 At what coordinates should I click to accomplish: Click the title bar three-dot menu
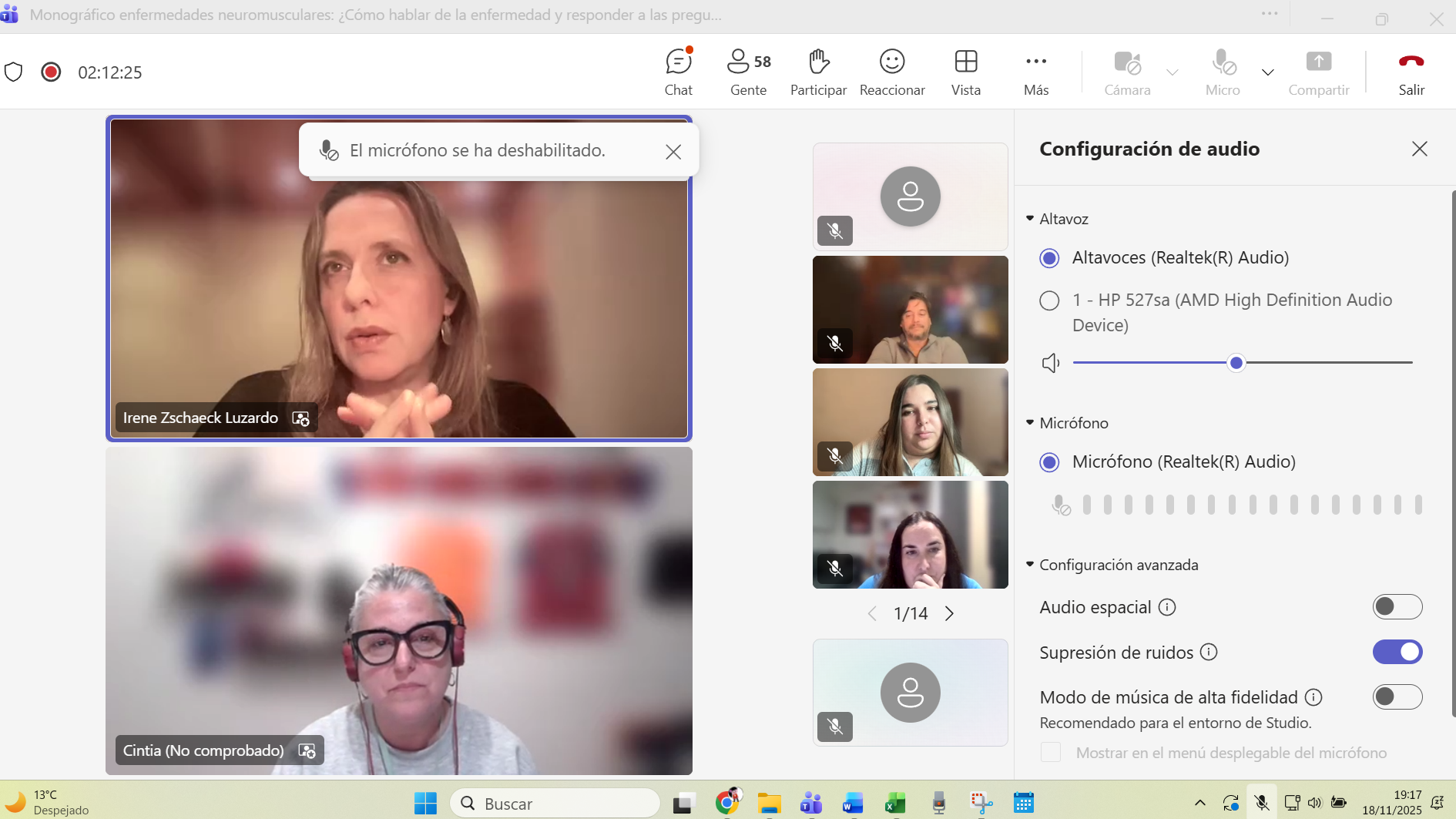pos(1270,14)
